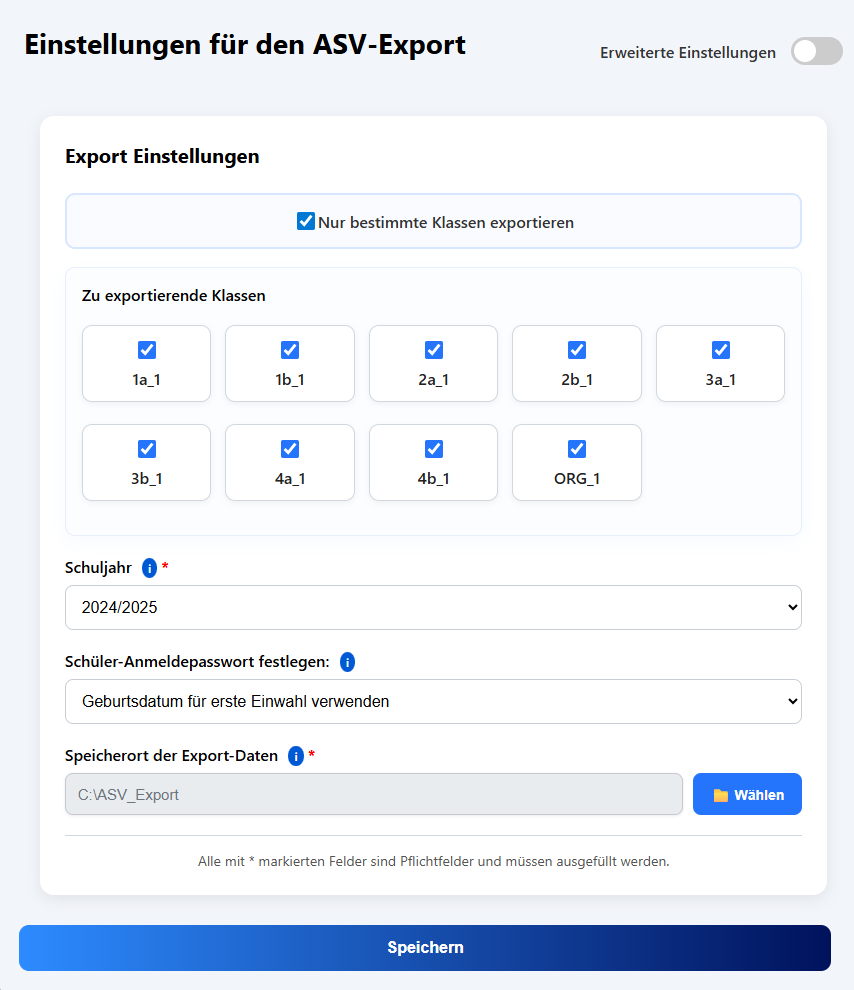Uncheck Nur bestimmte Klassen exportieren

[x=306, y=221]
